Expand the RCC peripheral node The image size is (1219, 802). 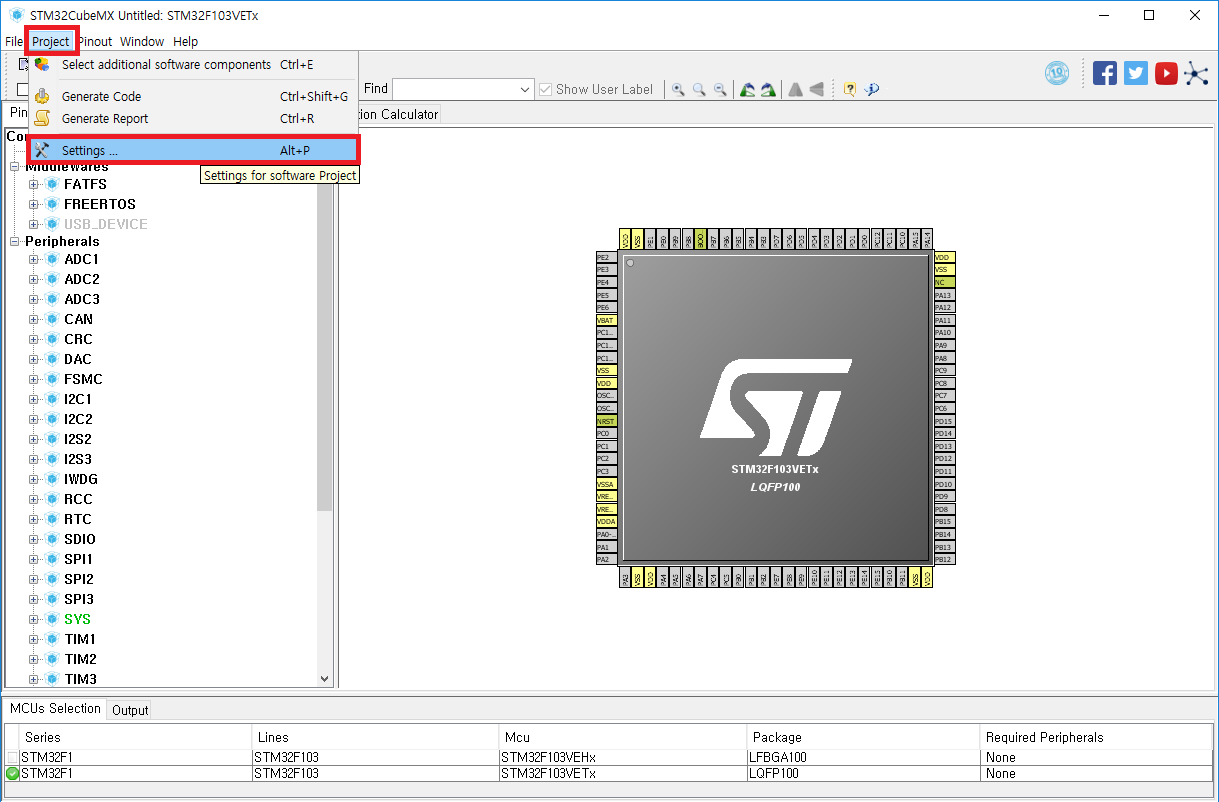(x=34, y=499)
